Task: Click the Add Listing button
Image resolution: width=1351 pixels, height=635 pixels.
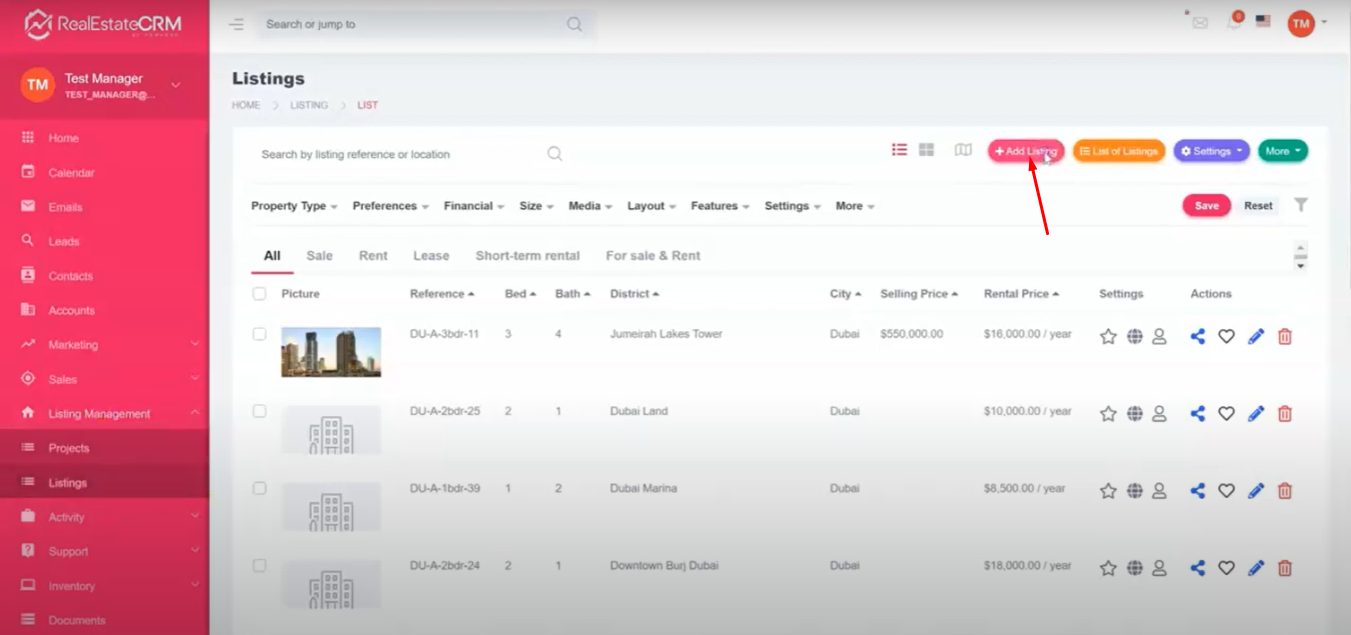Action: pos(1025,151)
